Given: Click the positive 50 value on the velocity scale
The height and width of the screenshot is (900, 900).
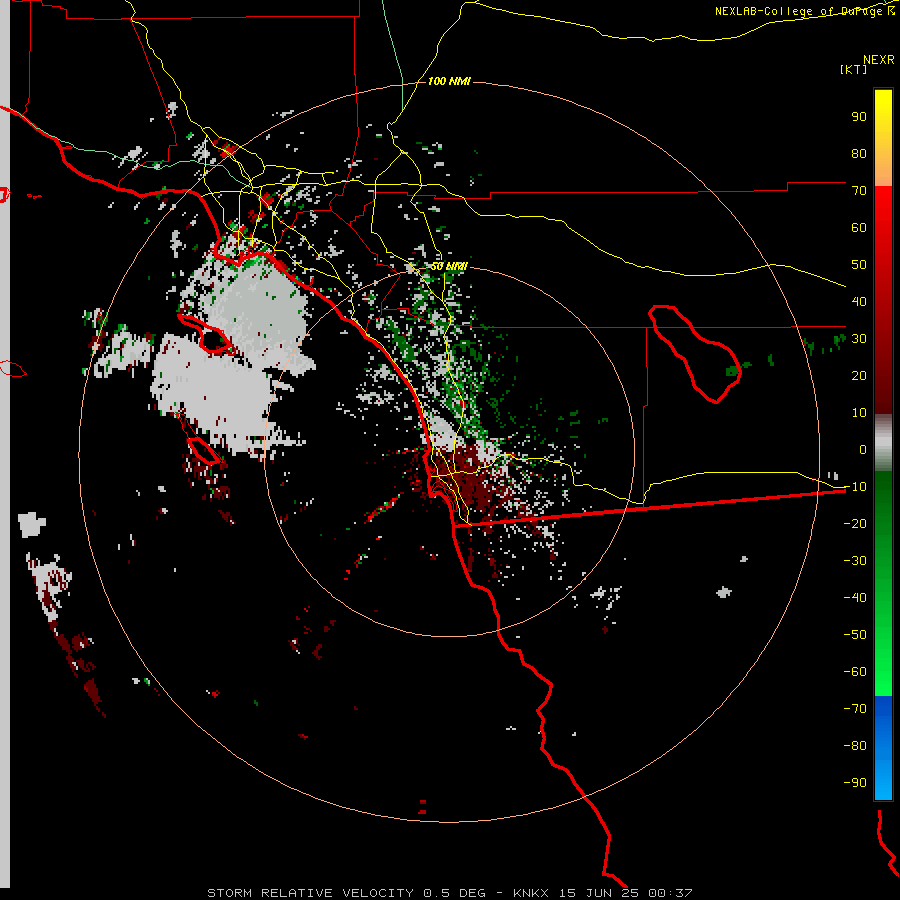Looking at the screenshot, I should pyautogui.click(x=859, y=265).
